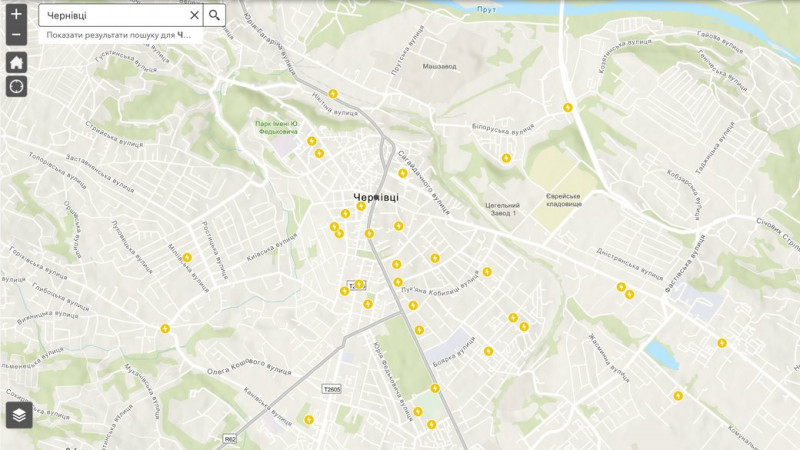Click the T2605 road shield
The image size is (800, 450).
click(x=333, y=388)
